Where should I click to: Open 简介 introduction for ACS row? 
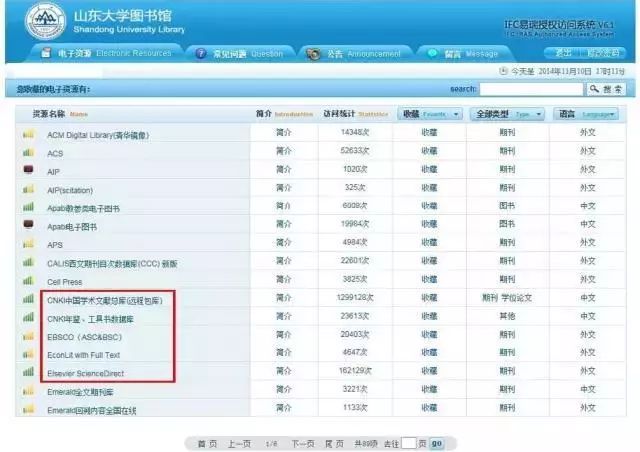[284, 151]
